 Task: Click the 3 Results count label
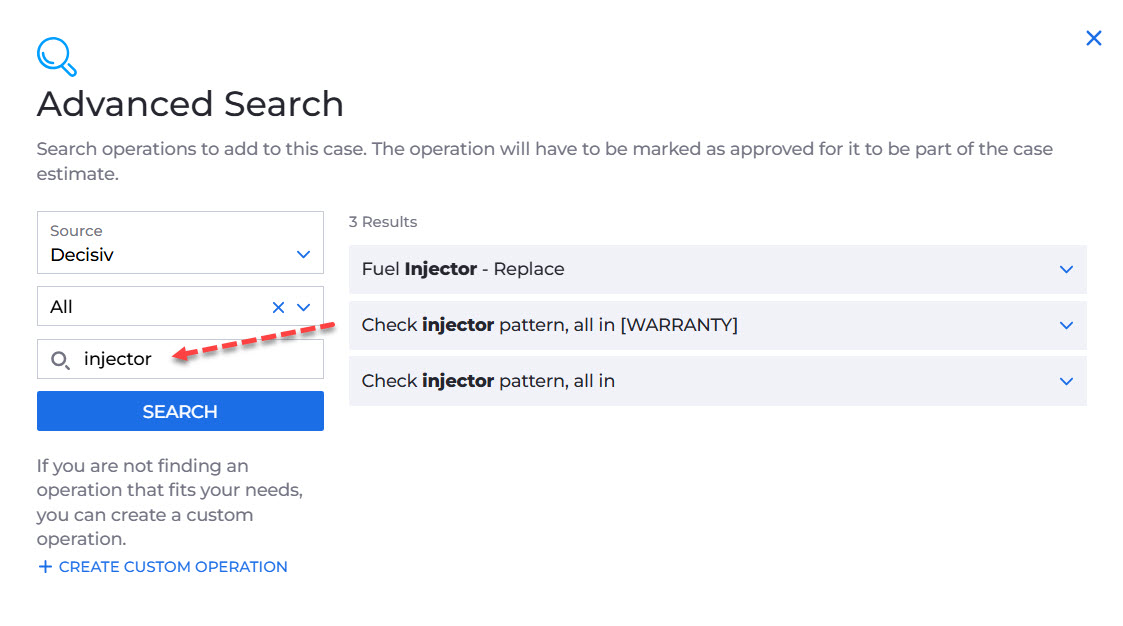coord(382,222)
